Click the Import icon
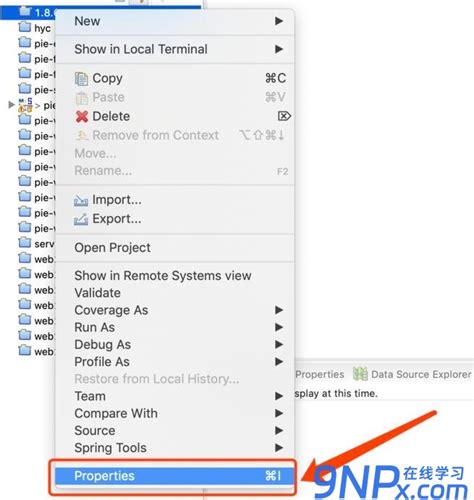474x500 pixels. [x=81, y=200]
